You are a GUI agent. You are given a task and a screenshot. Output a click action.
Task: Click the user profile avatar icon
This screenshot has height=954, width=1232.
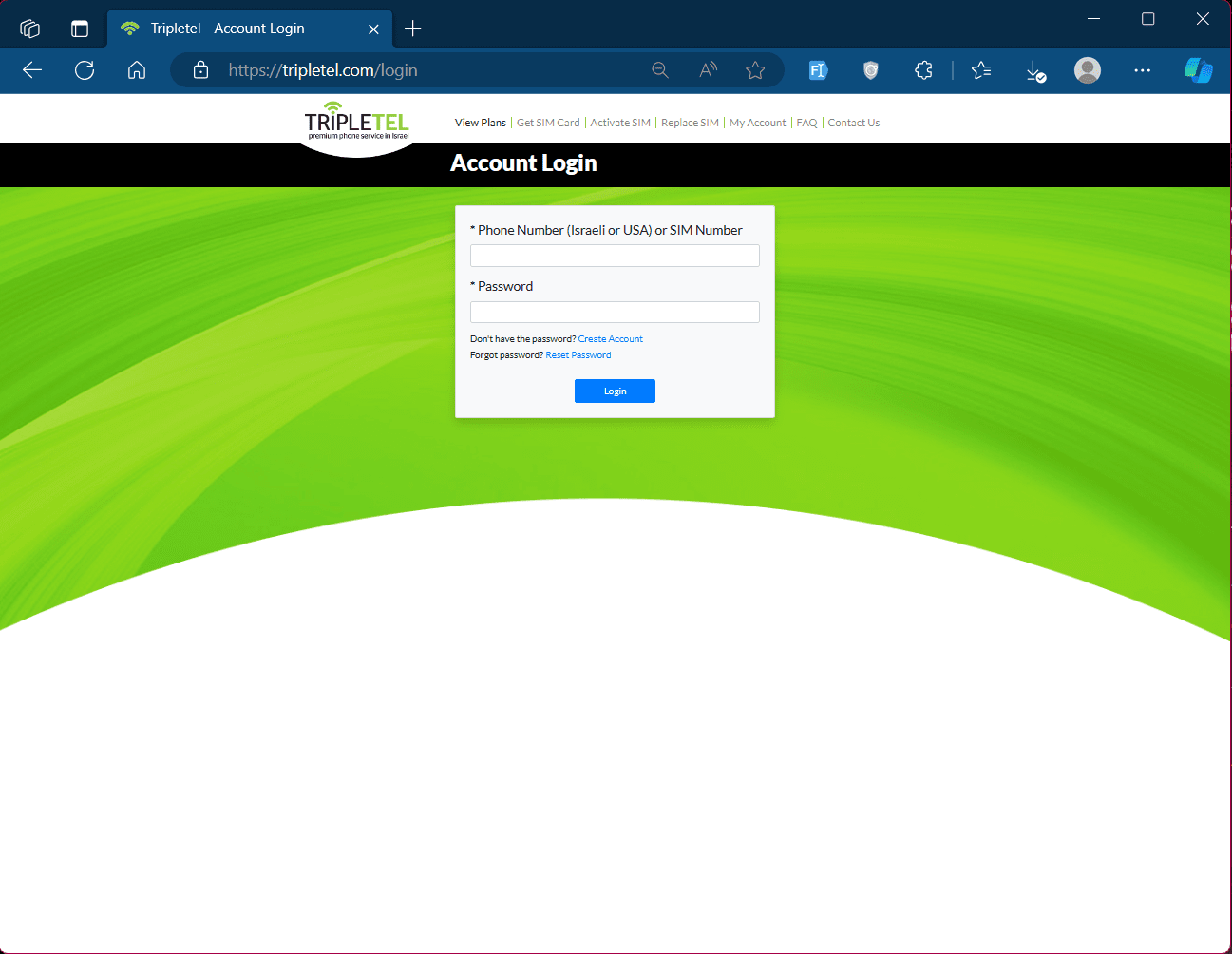1088,70
